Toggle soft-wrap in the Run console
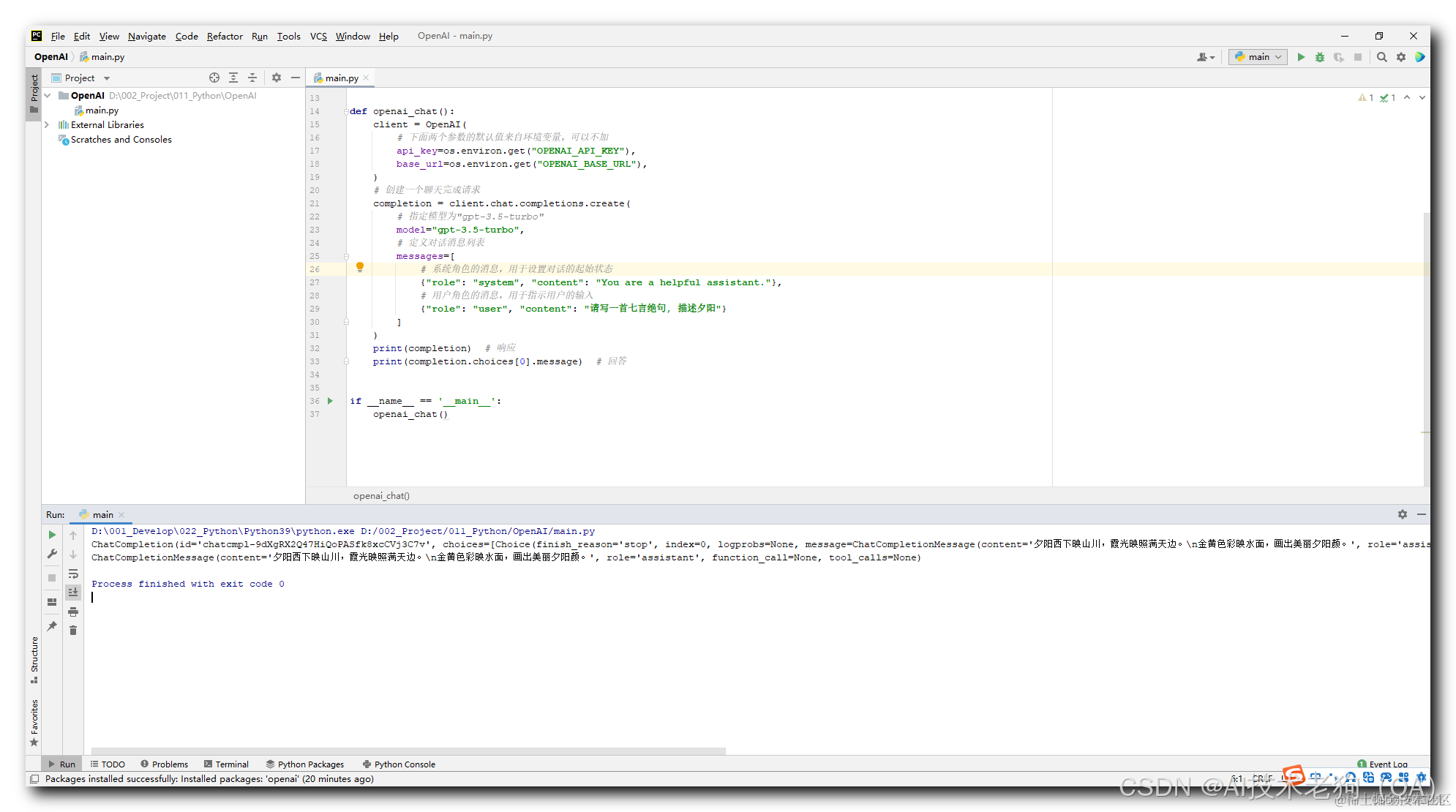The height and width of the screenshot is (812, 1456). pos(73,574)
